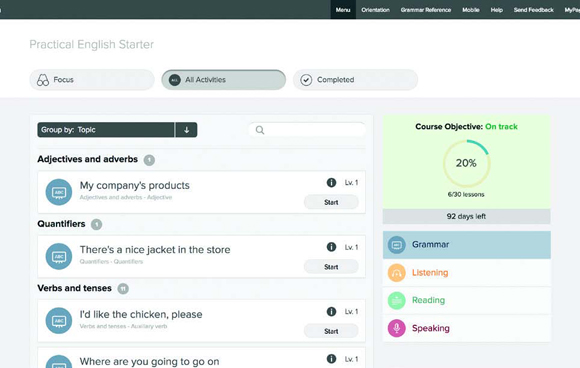
Task: Click the ALL badge icon
Action: click(x=175, y=80)
